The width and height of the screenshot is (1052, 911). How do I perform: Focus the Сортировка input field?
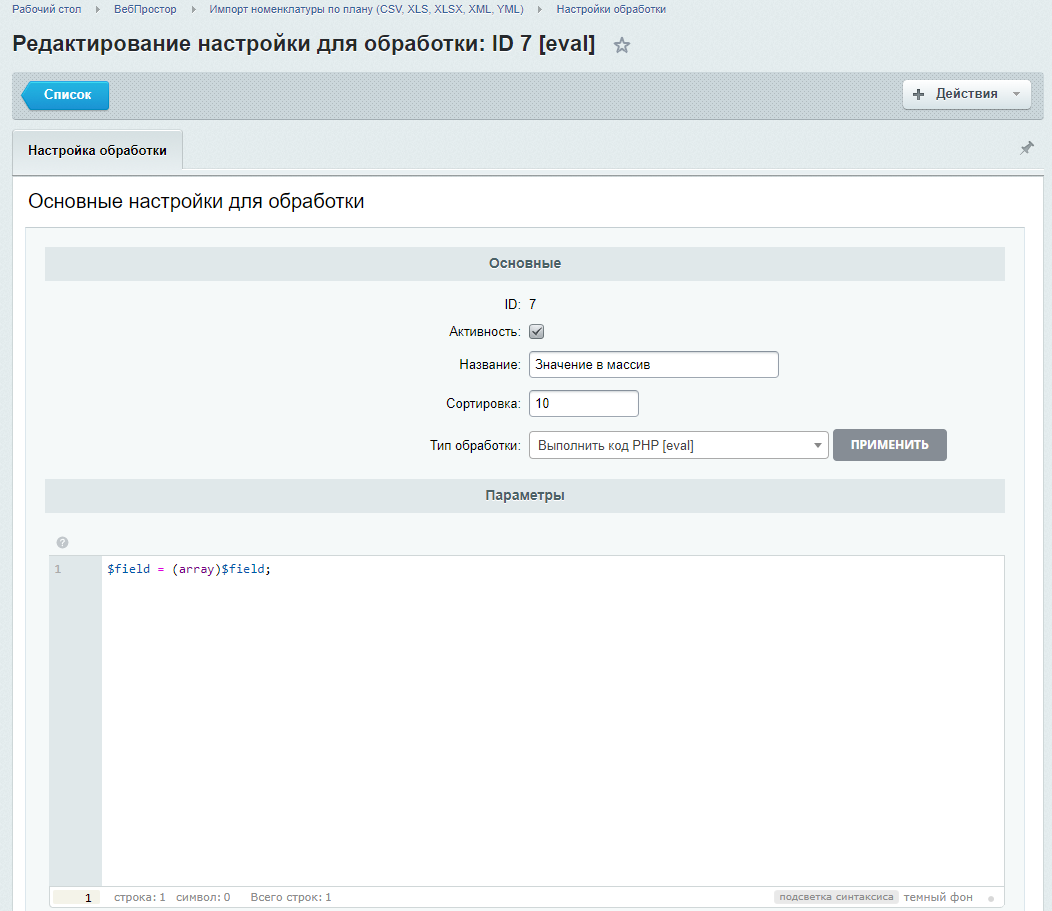pyautogui.click(x=584, y=404)
